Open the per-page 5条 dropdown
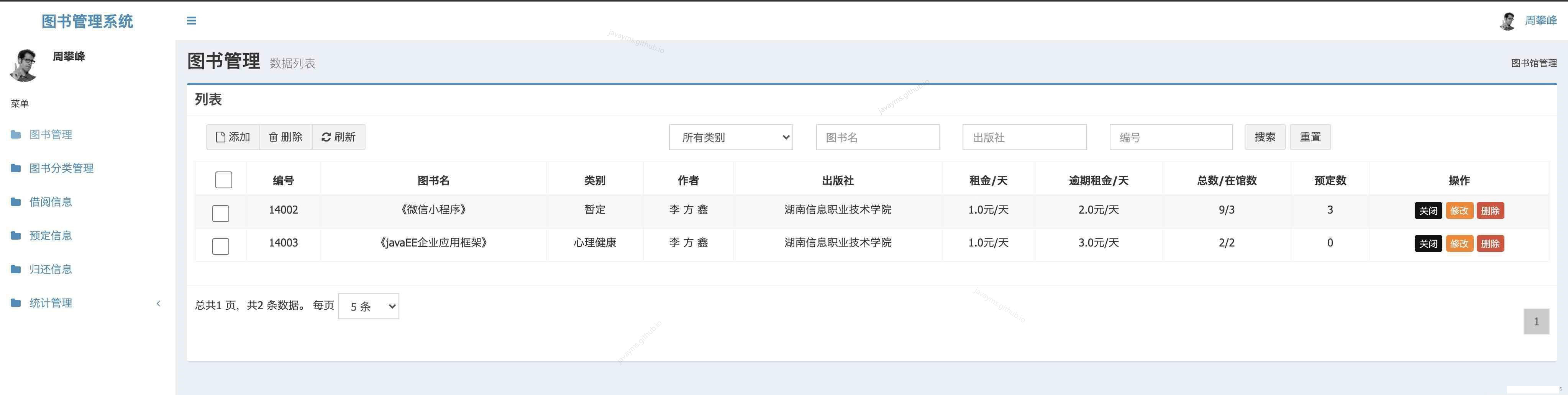This screenshot has height=395, width=1568. tap(367, 306)
